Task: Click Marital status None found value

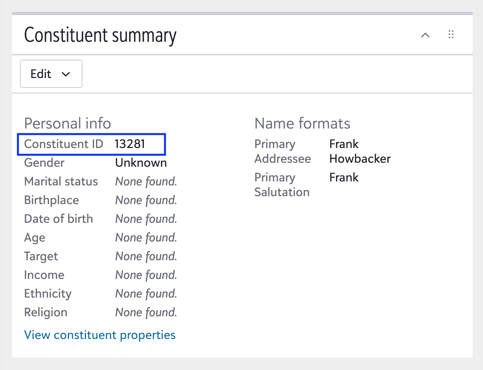Action: click(146, 181)
